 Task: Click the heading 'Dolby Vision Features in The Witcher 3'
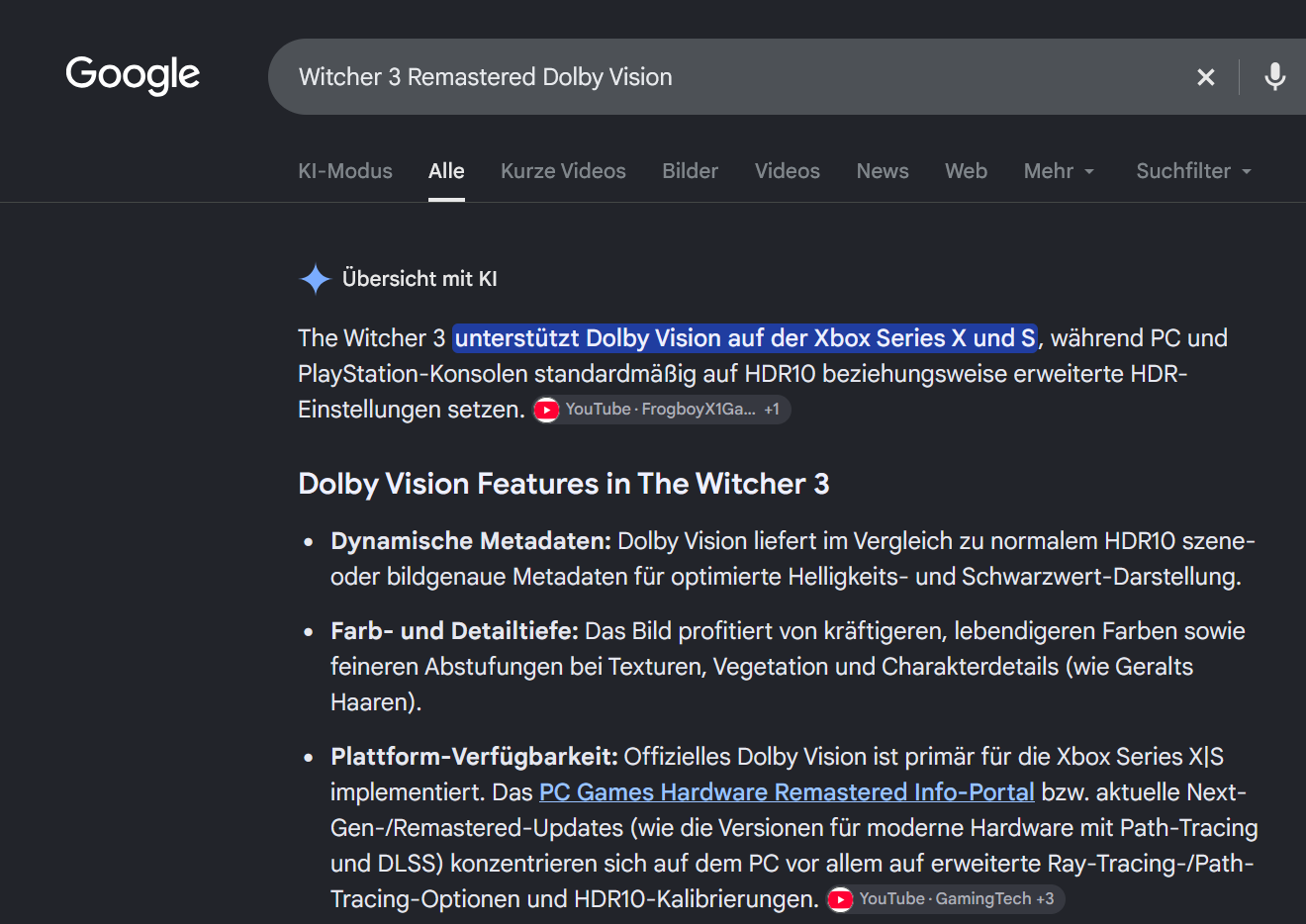pyautogui.click(x=564, y=484)
